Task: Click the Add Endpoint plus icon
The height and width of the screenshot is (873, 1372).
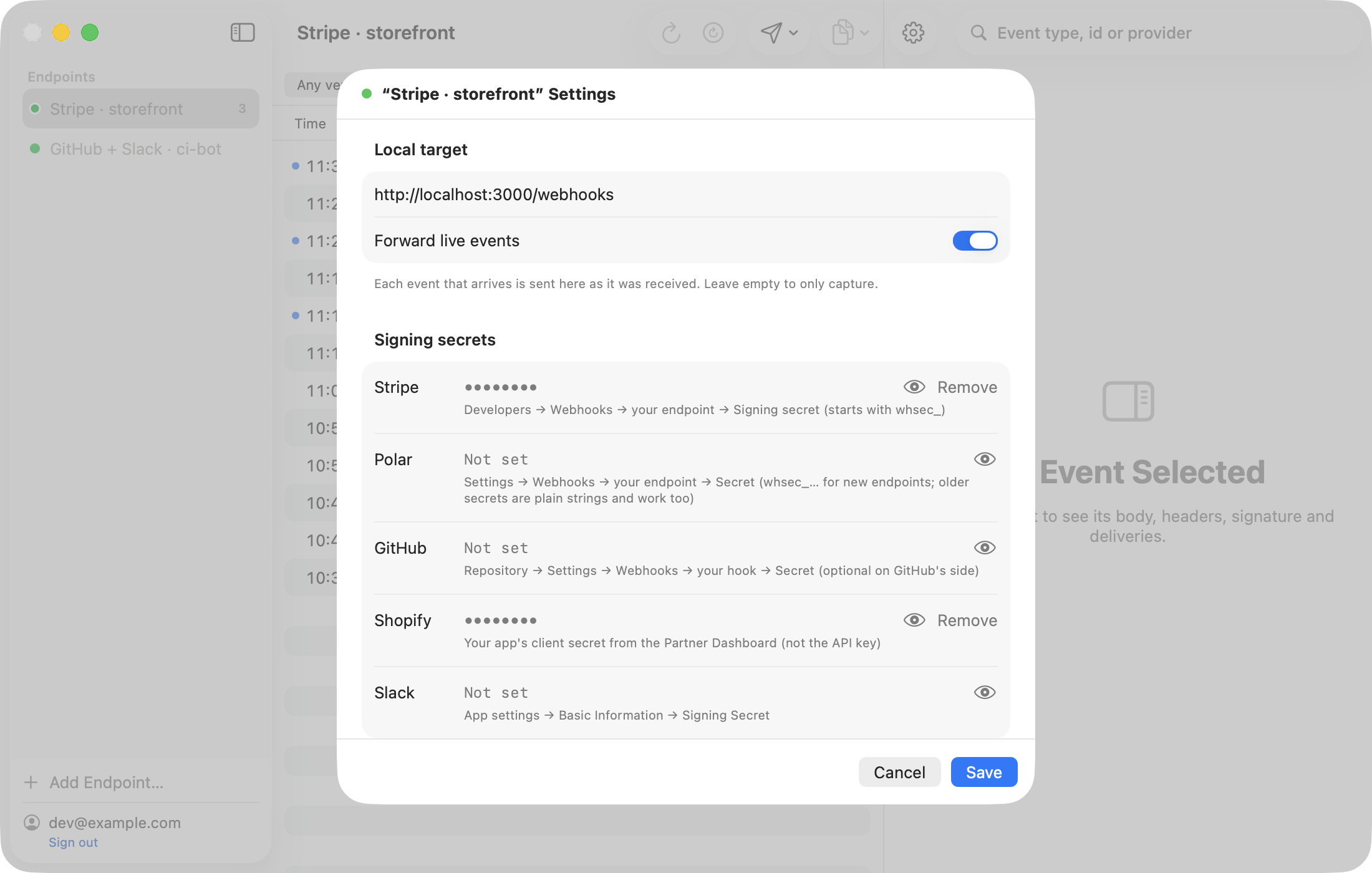Action: pos(31,782)
